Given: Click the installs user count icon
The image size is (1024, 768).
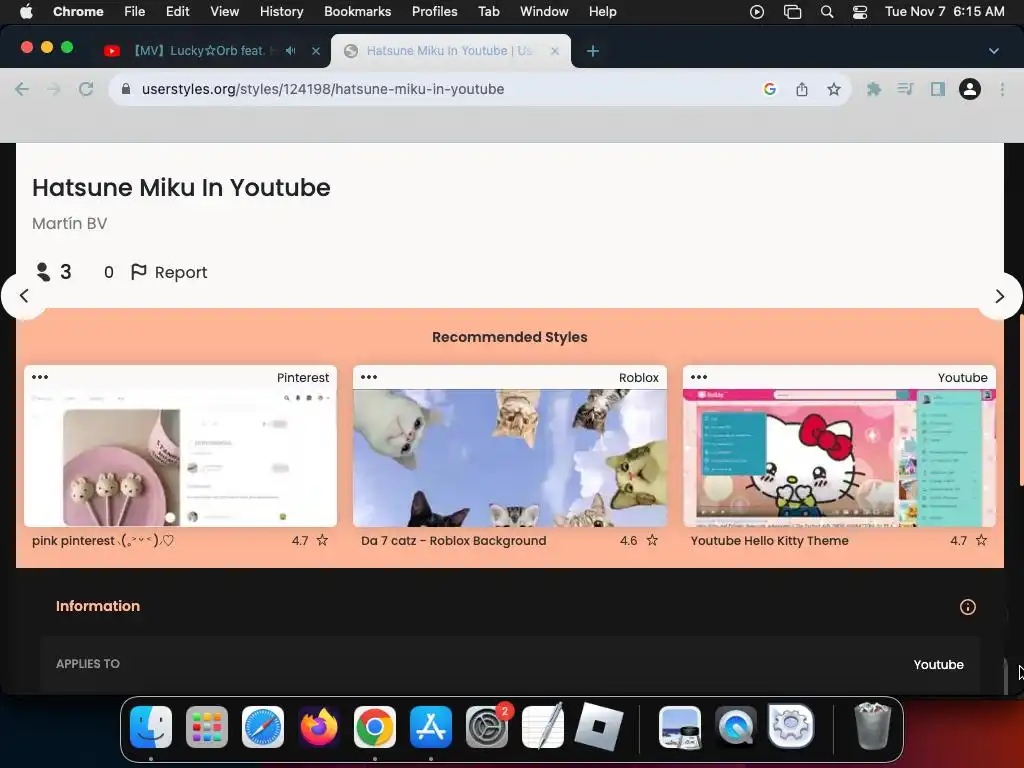Looking at the screenshot, I should (43, 272).
